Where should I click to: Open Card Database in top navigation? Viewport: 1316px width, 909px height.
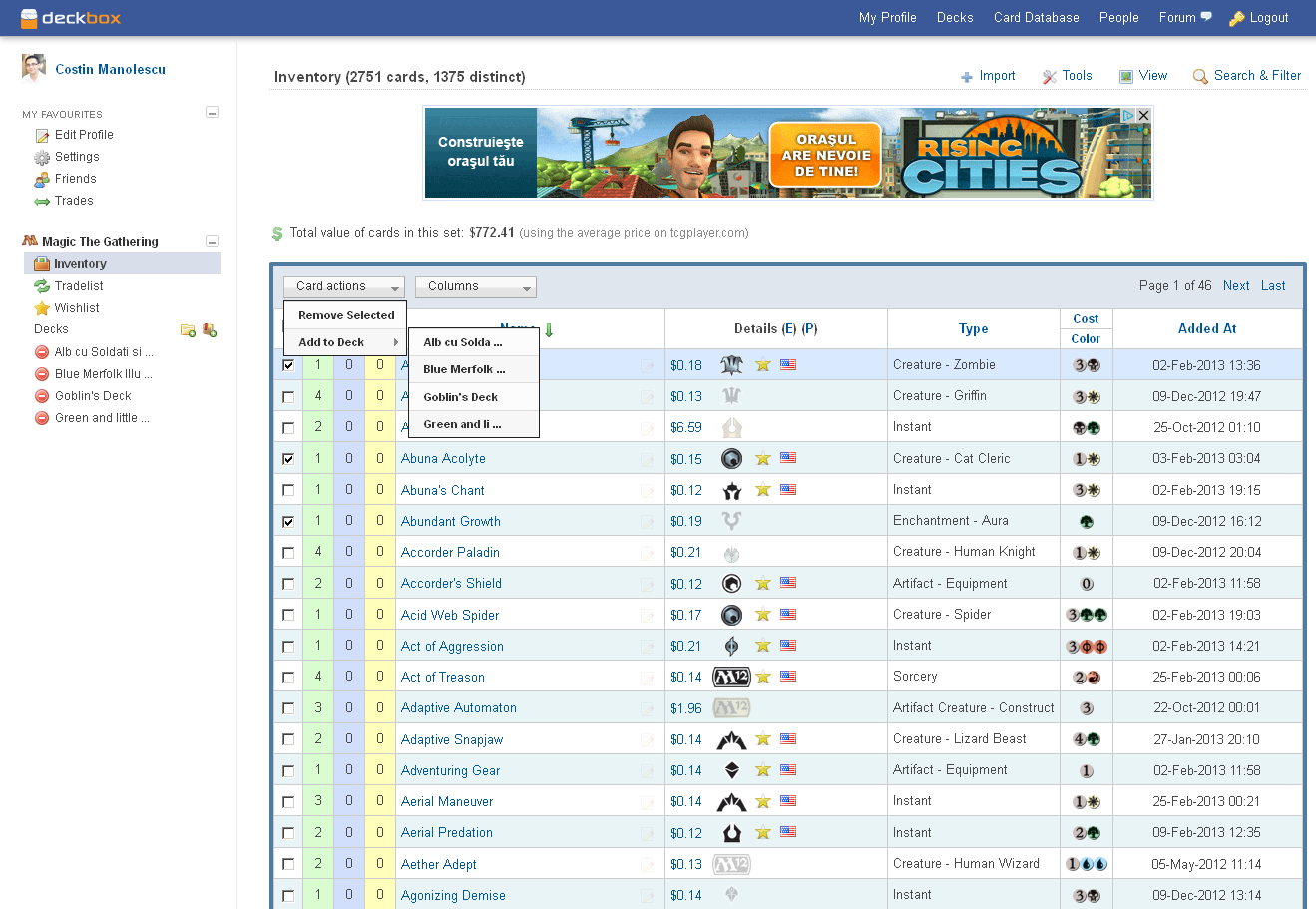(1037, 18)
